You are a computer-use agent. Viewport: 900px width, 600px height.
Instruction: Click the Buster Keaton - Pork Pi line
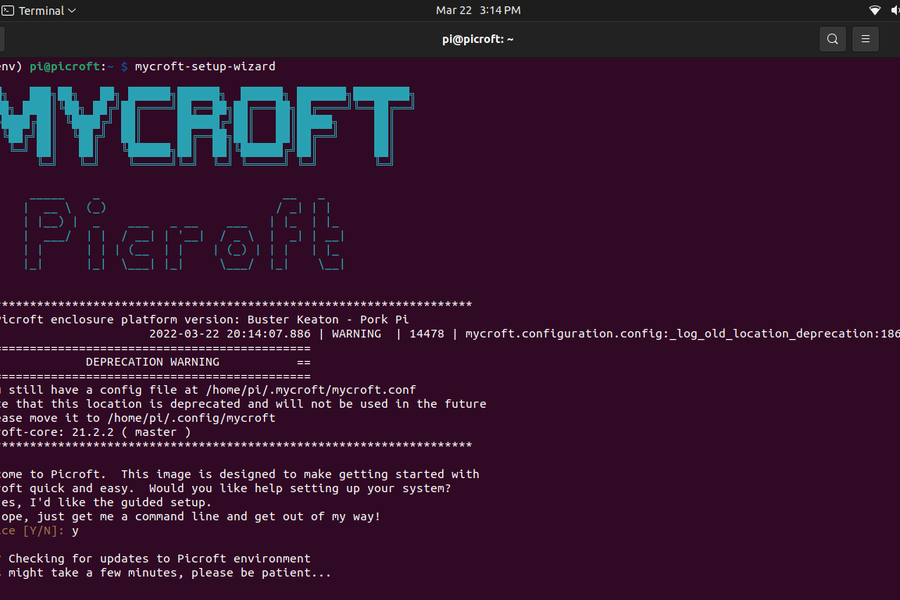coord(204,319)
